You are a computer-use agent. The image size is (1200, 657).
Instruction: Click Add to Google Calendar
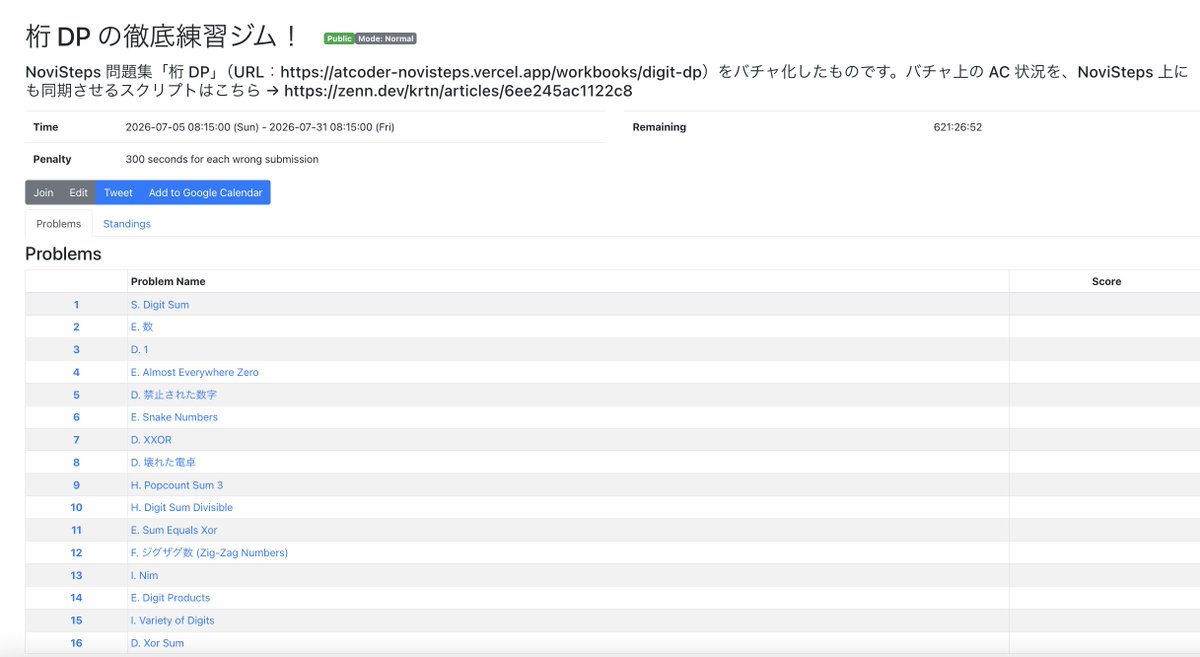pyautogui.click(x=205, y=192)
